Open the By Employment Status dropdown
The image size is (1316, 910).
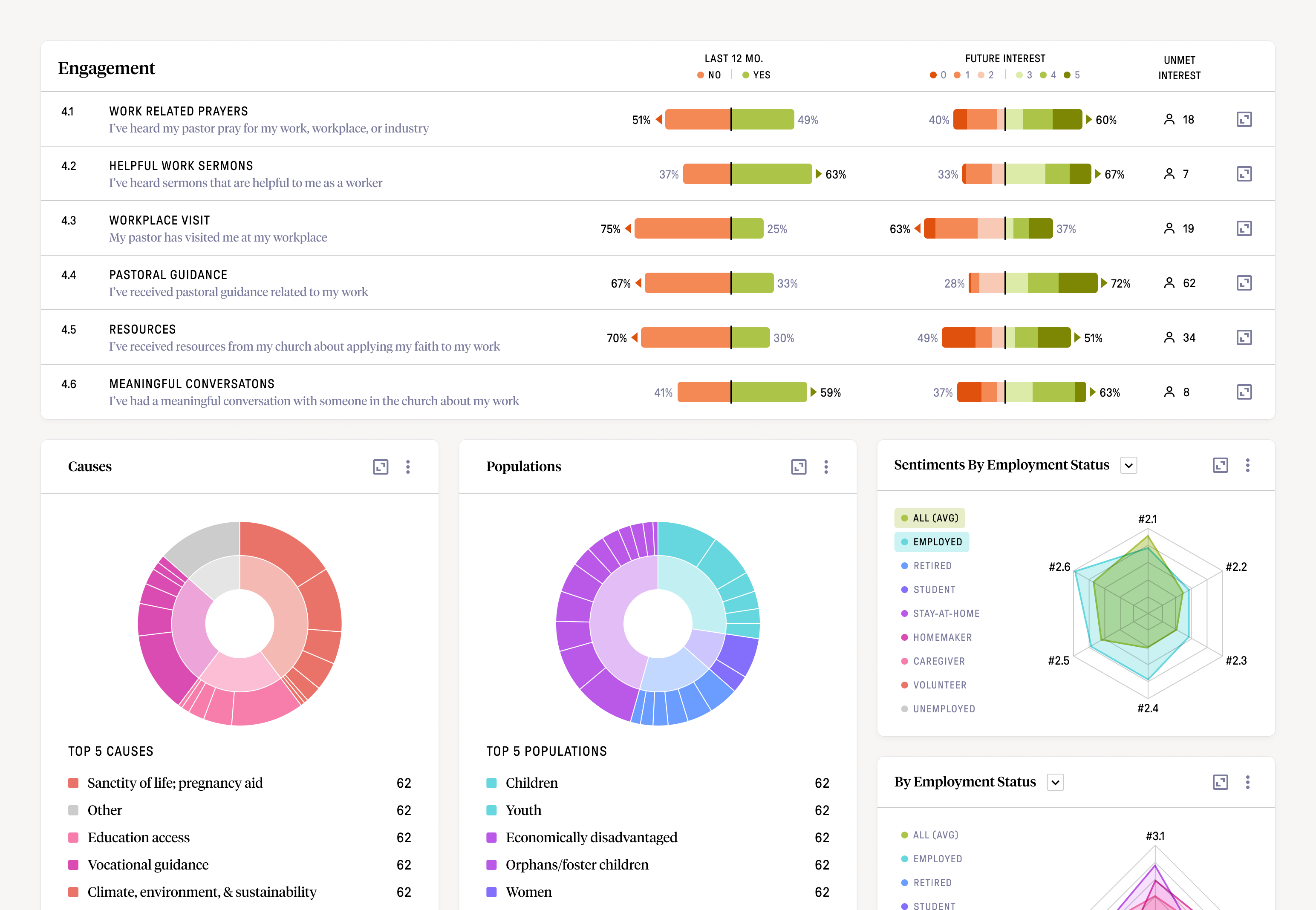tap(1055, 782)
